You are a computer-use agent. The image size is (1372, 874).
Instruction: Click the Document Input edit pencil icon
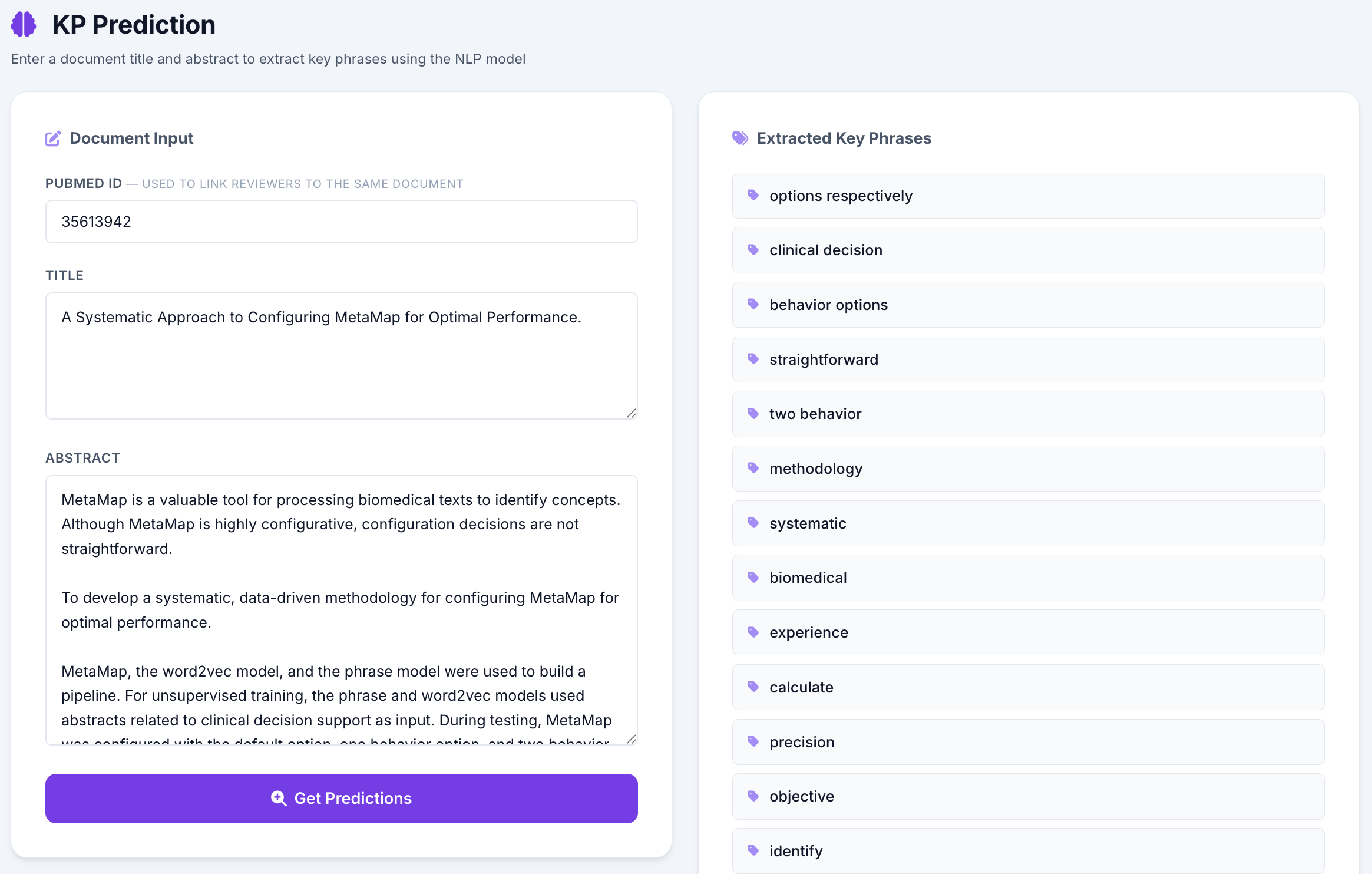[53, 138]
